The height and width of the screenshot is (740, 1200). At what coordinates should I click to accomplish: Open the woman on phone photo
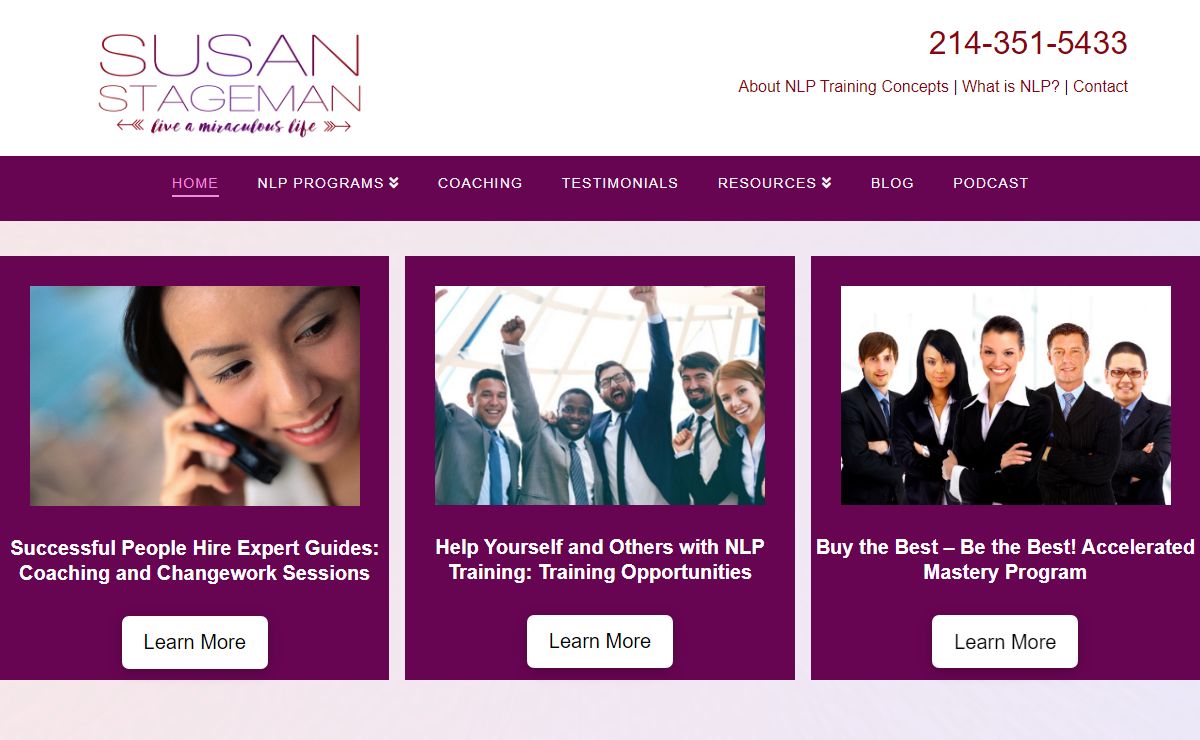coord(195,396)
